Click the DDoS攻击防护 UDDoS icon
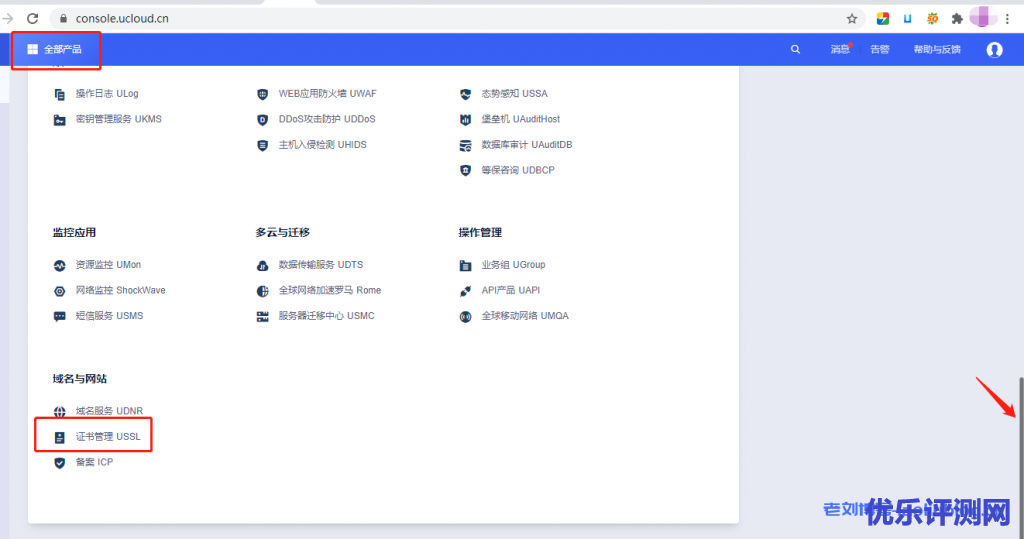This screenshot has height=539, width=1024. pyautogui.click(x=263, y=120)
